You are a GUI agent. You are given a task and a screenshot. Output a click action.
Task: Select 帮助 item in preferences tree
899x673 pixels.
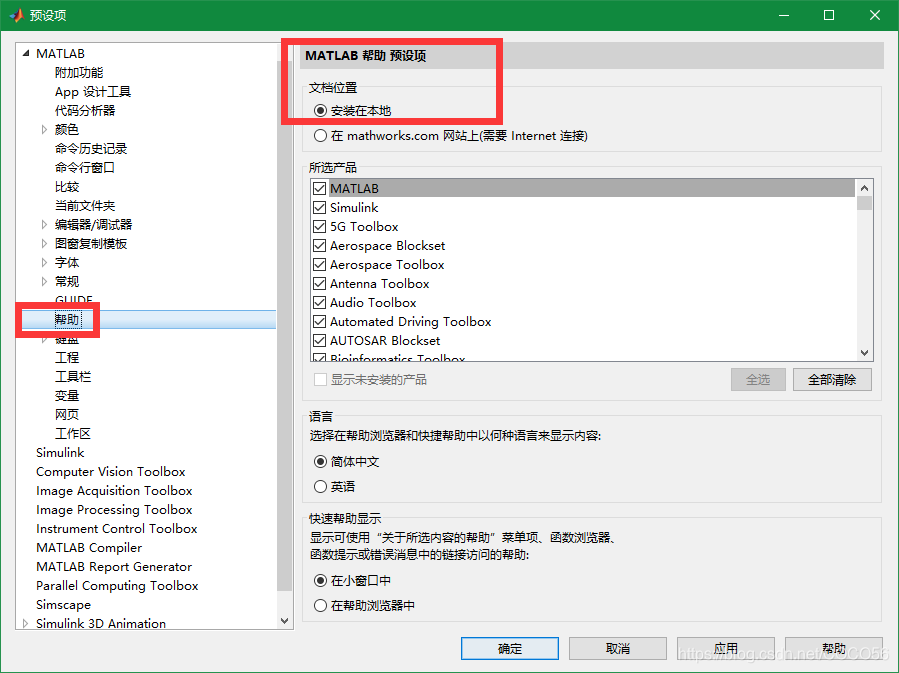pyautogui.click(x=67, y=319)
